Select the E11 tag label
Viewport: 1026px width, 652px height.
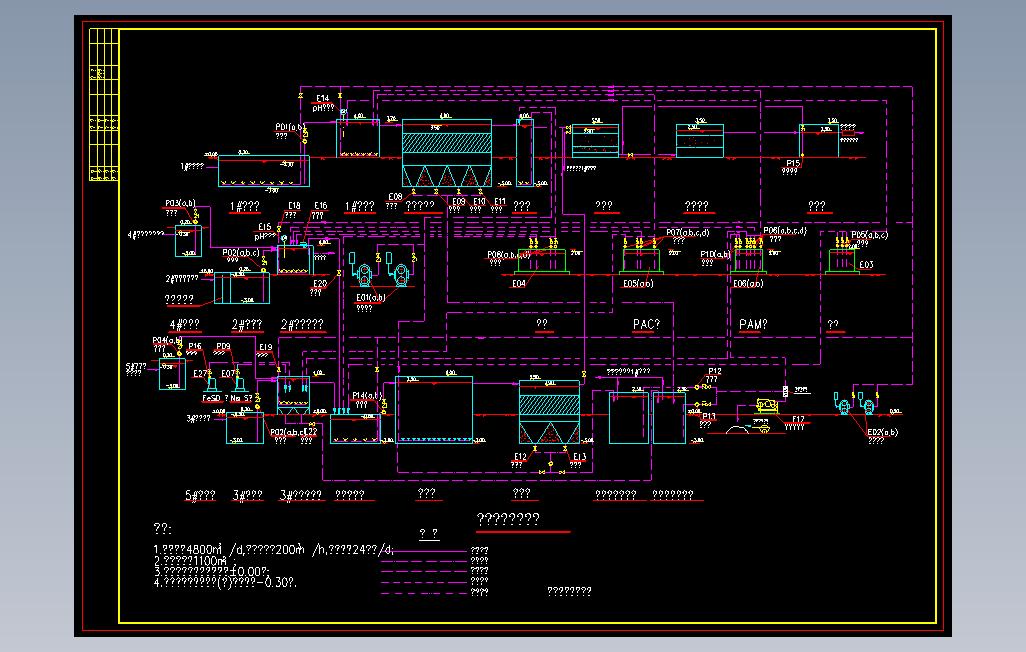pyautogui.click(x=500, y=202)
